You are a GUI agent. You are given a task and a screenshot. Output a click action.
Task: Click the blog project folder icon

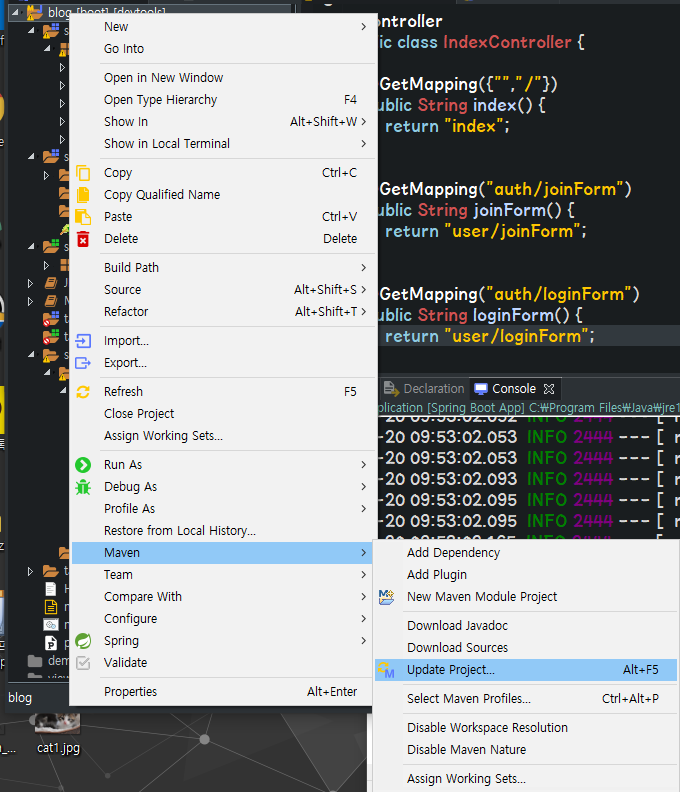(x=35, y=12)
